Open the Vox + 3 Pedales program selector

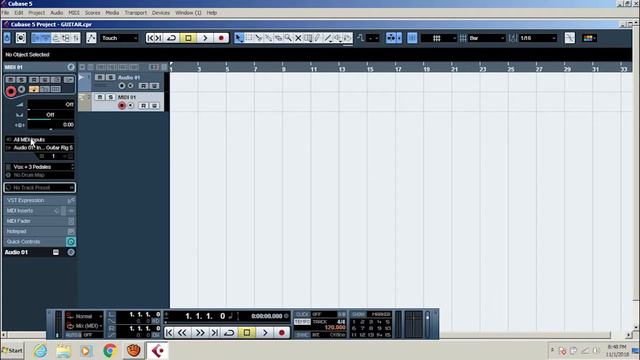[x=40, y=167]
